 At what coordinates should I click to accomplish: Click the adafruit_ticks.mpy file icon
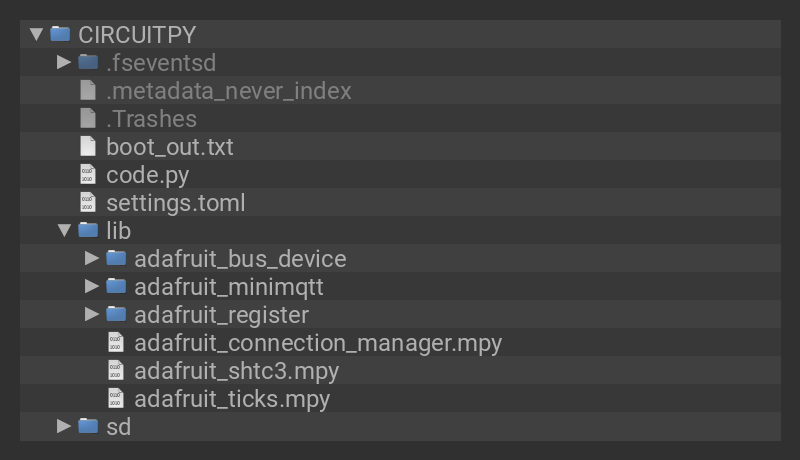click(116, 399)
